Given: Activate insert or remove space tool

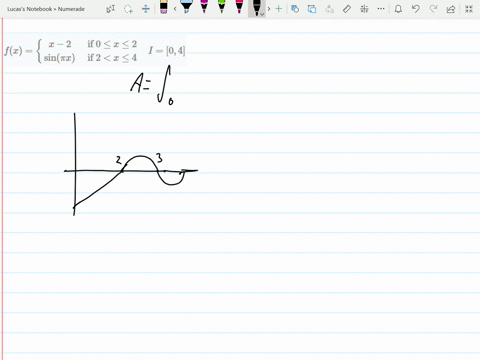Looking at the screenshot, I should [x=146, y=9].
